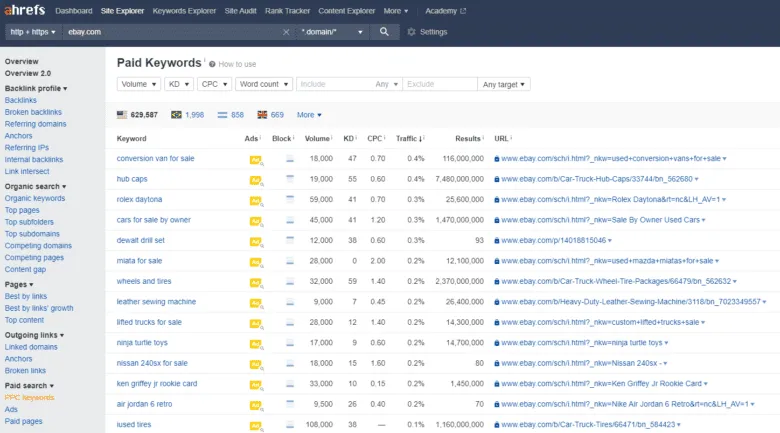Click the Block position icon for rolex daytona
Image resolution: width=780 pixels, height=433 pixels.
[x=290, y=199]
